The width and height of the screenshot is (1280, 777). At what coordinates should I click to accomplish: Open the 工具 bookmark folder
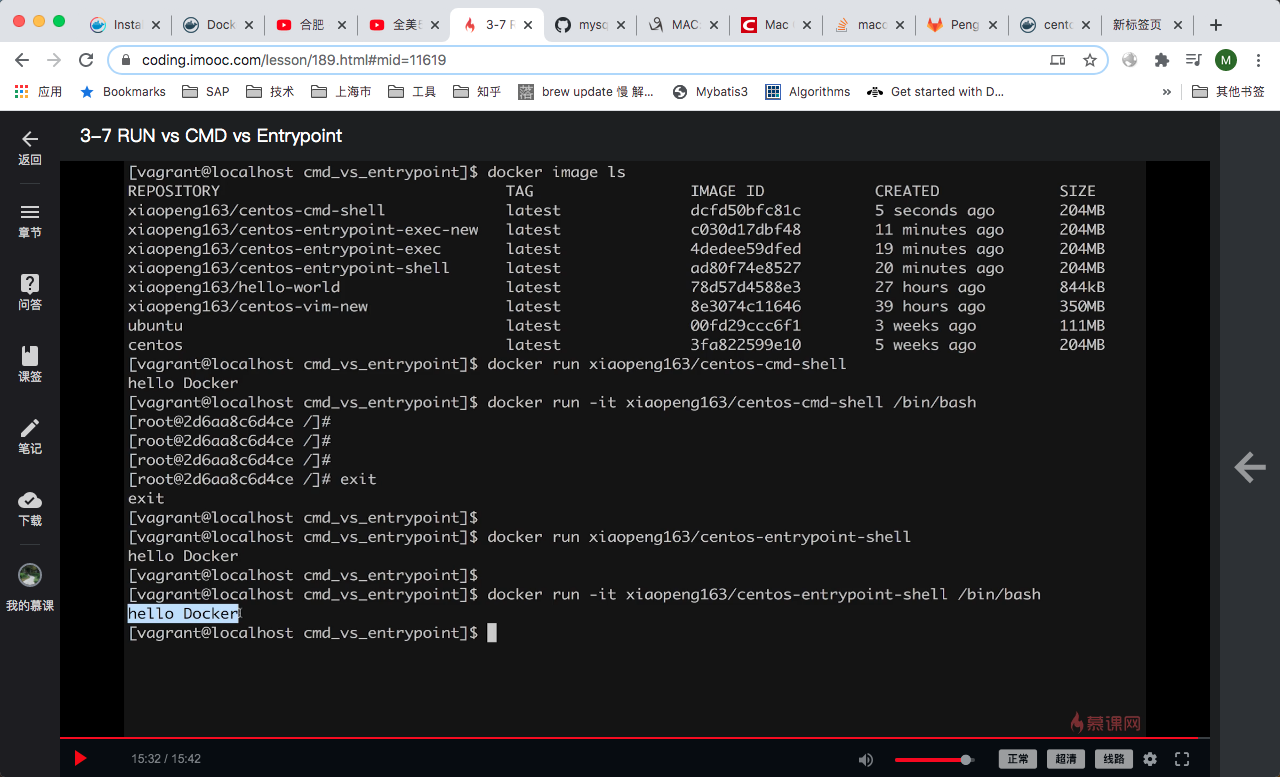click(x=412, y=92)
